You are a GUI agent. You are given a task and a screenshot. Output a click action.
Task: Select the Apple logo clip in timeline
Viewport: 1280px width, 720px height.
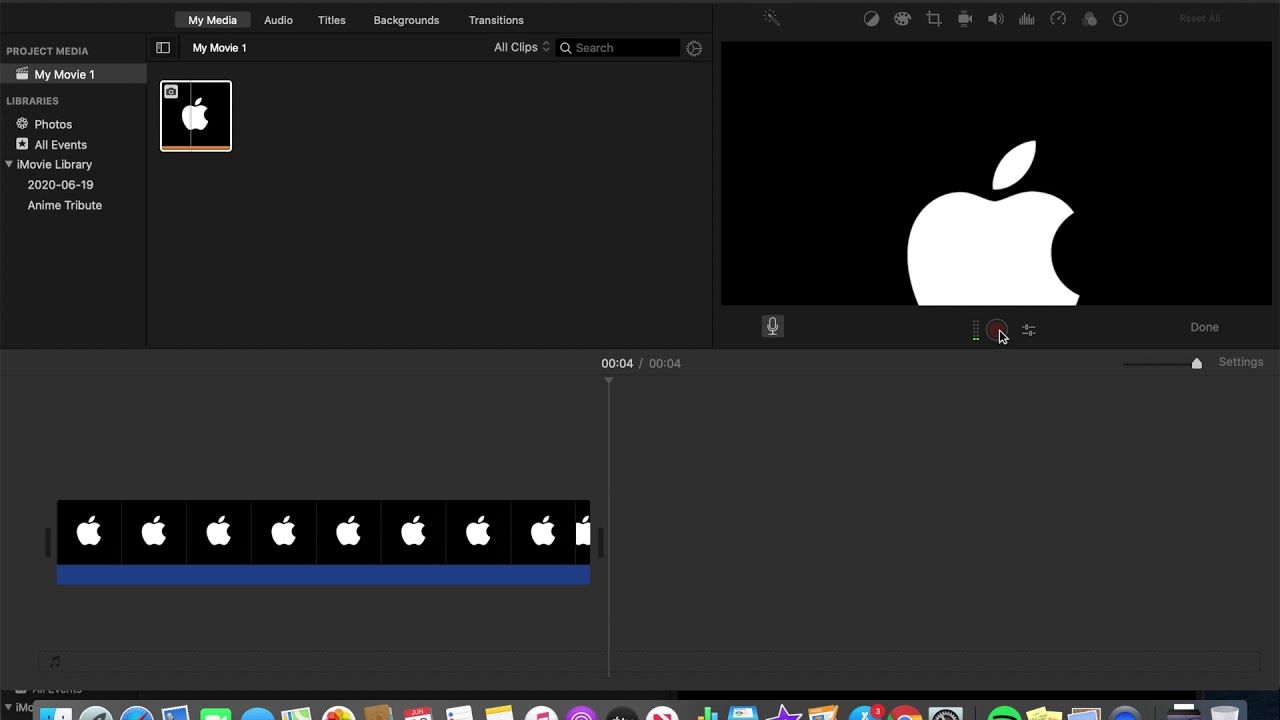(323, 532)
